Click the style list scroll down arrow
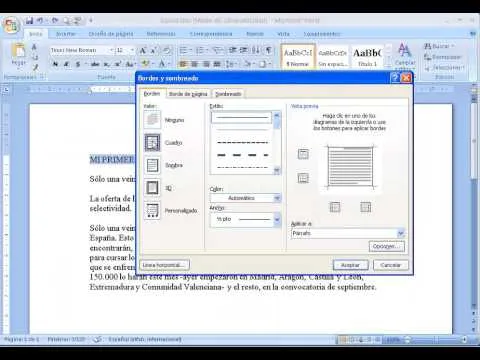This screenshot has height=360, width=480. pyautogui.click(x=276, y=171)
